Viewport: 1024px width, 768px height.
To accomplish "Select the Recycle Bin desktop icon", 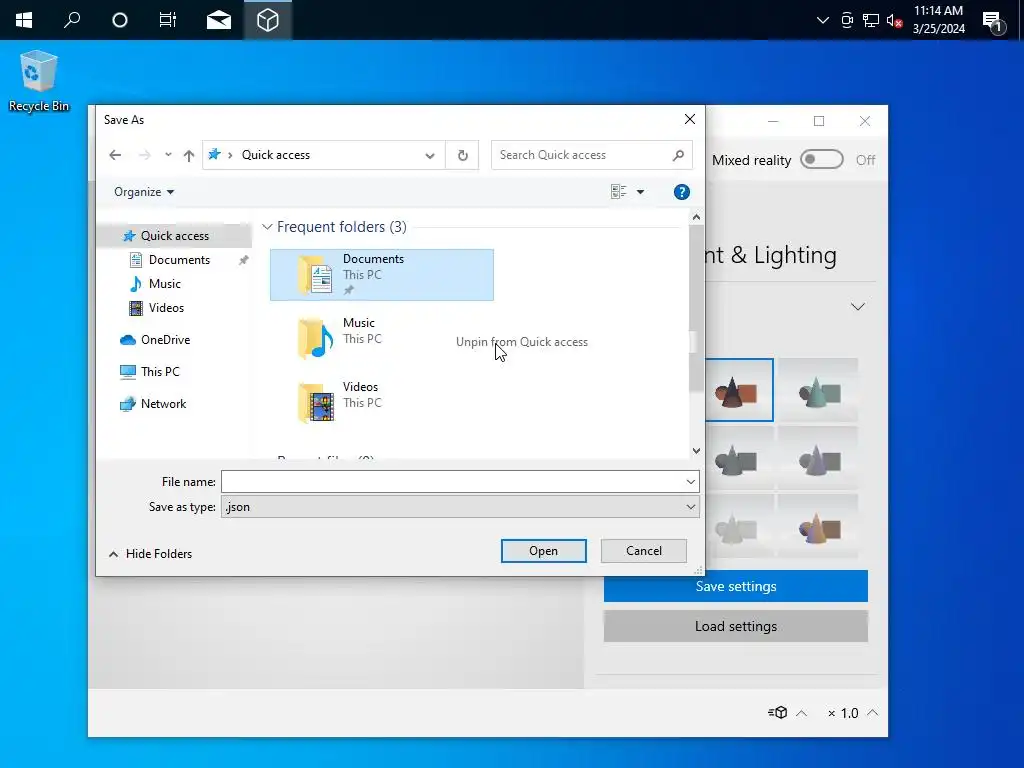I will coord(39,82).
